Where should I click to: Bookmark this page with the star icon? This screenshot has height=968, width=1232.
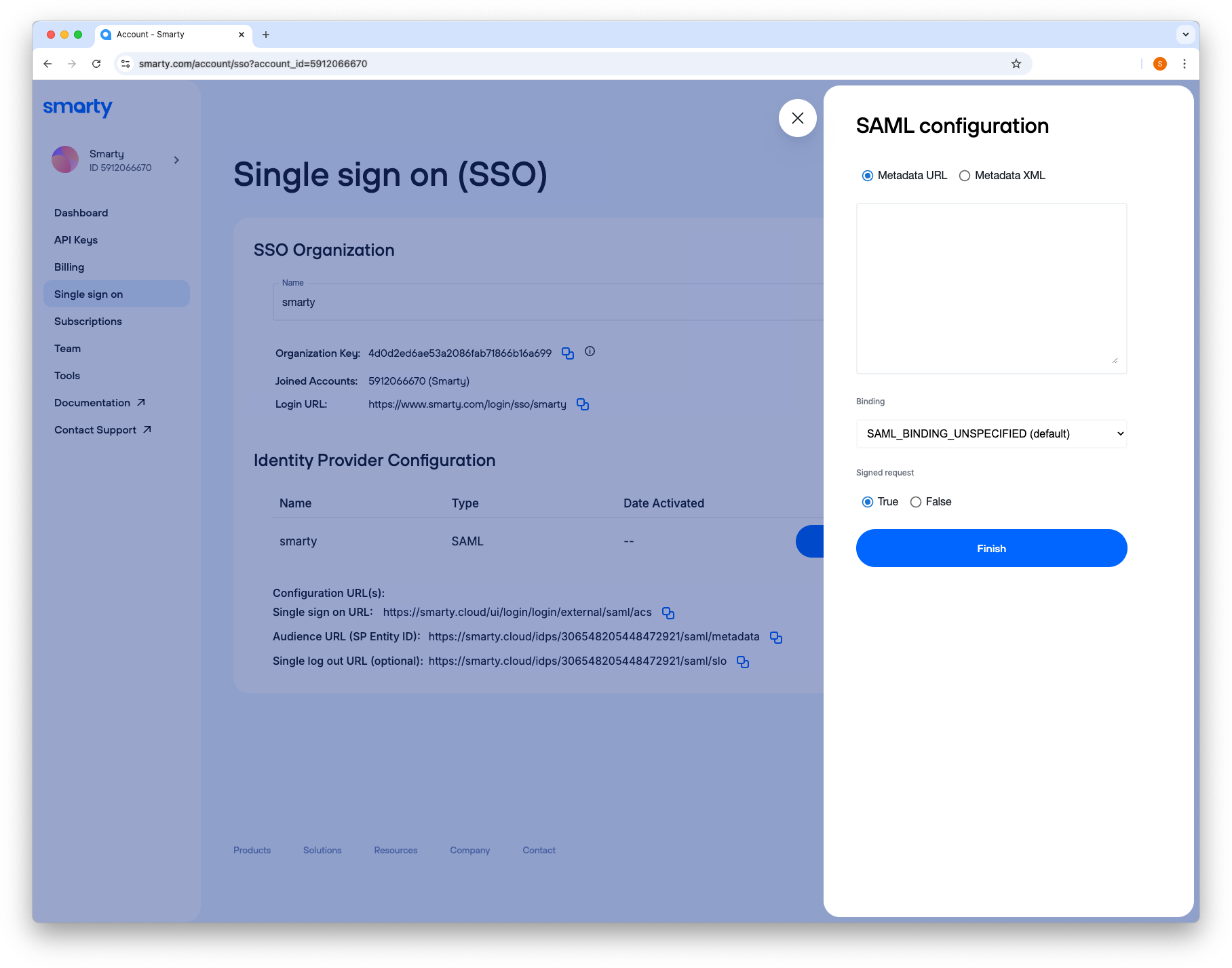pyautogui.click(x=1016, y=64)
